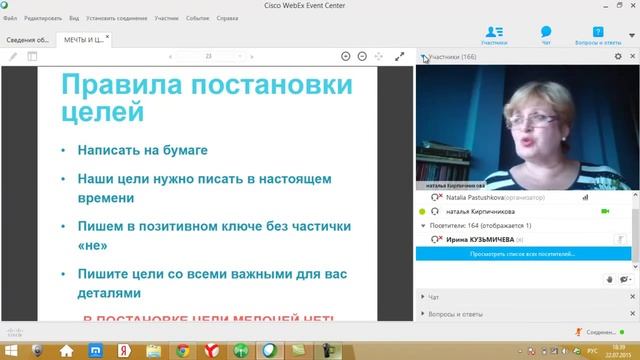
Task: Click muted headset icon beside Natalia Pastushkova
Action: point(436,198)
